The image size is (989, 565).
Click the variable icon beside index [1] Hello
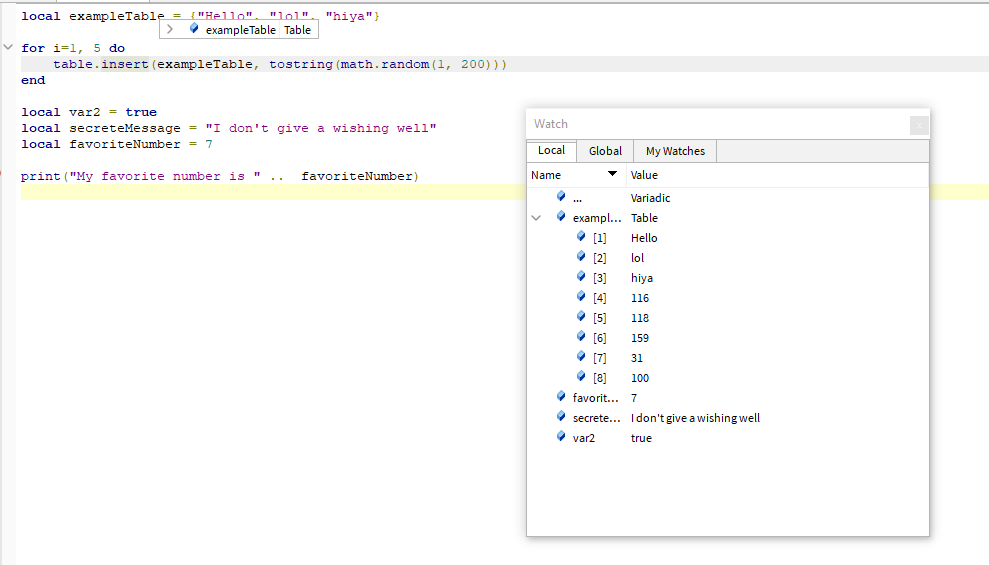click(x=582, y=237)
